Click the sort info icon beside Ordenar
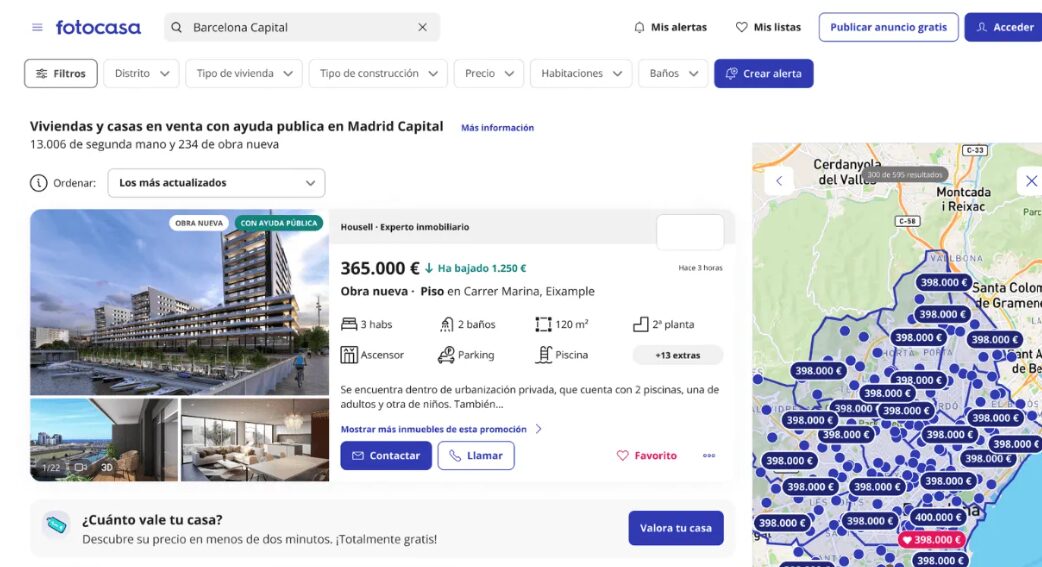 (x=39, y=183)
